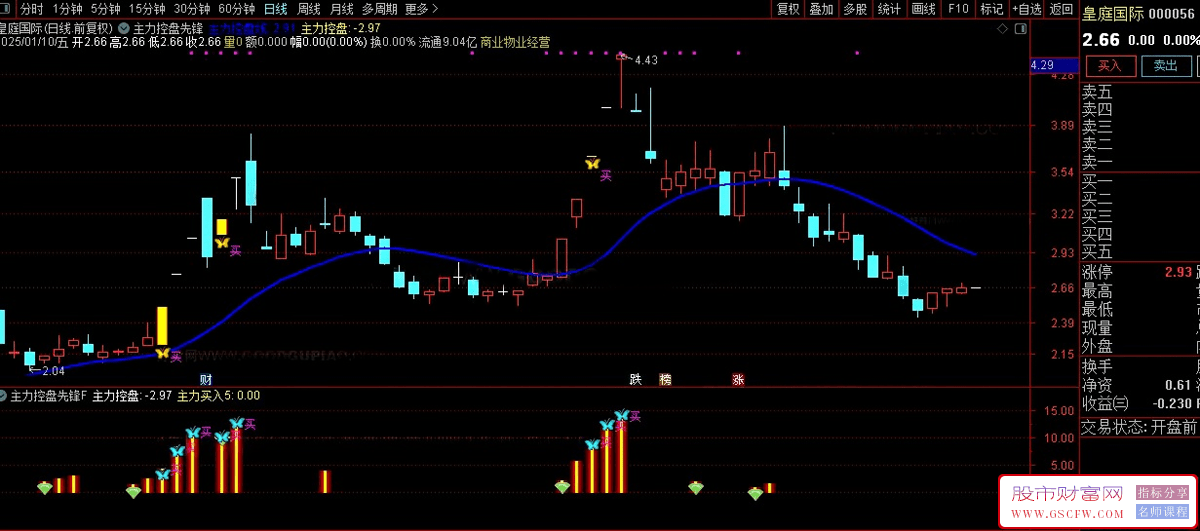Add stock via +自选 button
Image resolution: width=1200 pixels, height=531 pixels.
(x=1027, y=9)
